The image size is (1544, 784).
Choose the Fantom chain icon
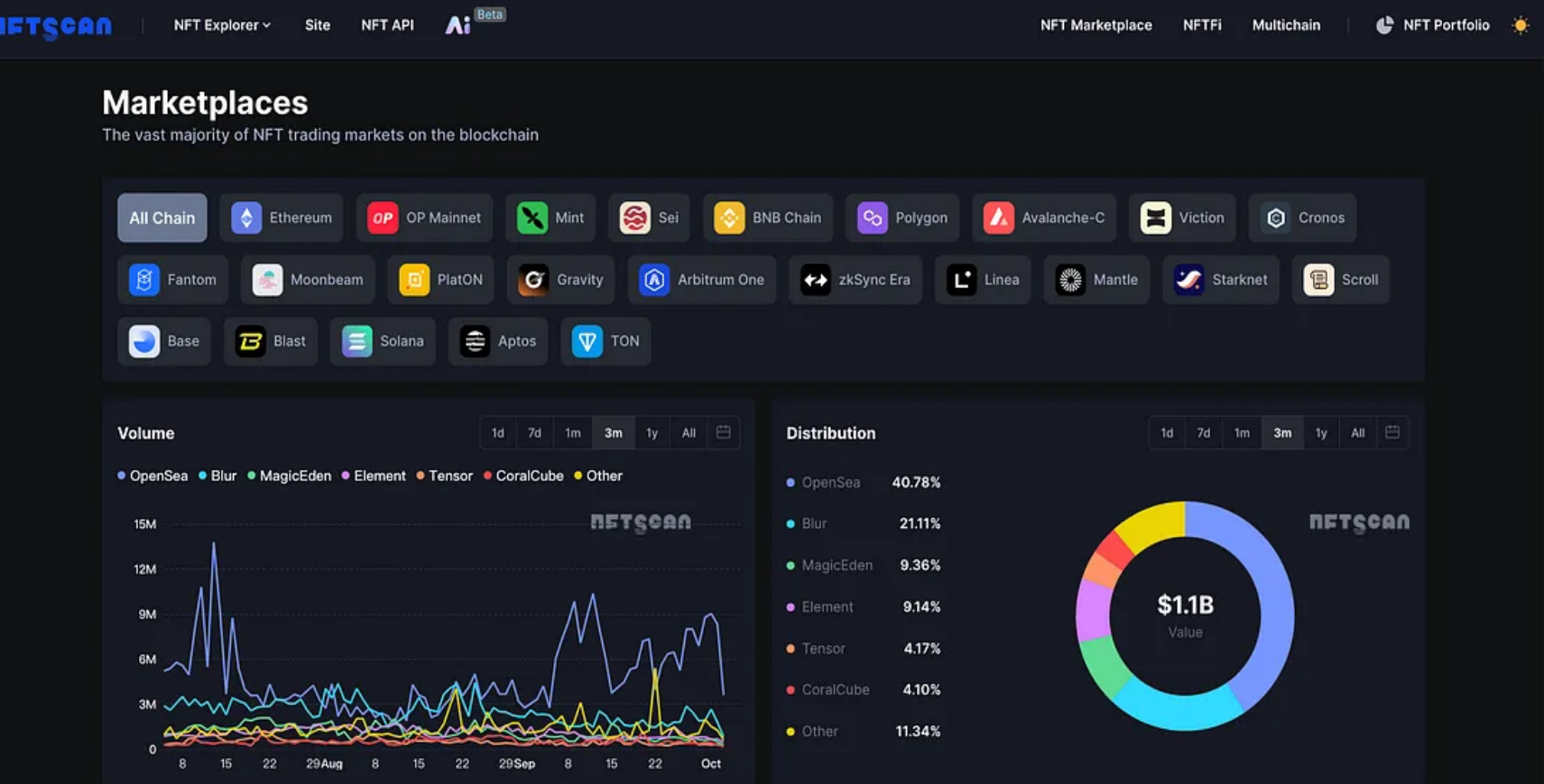144,280
